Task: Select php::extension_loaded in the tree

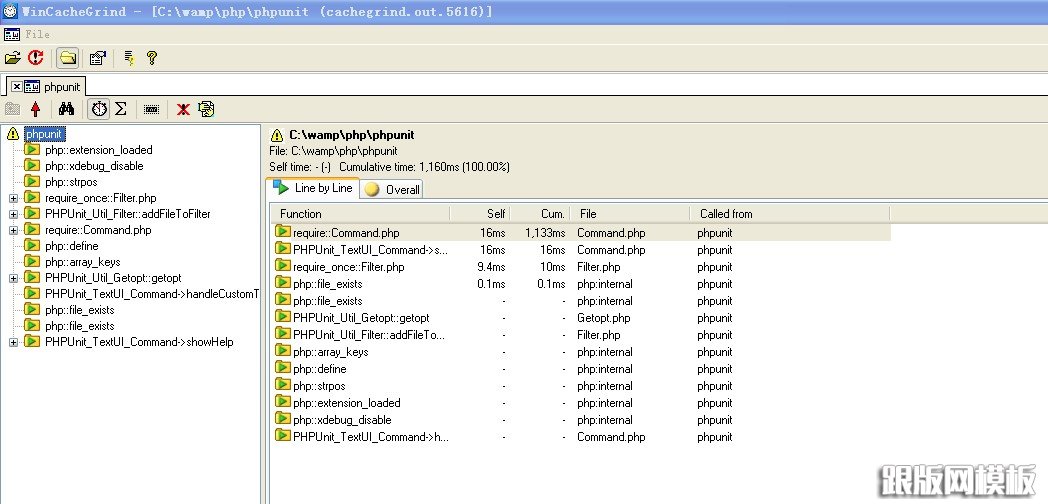Action: click(x=99, y=150)
